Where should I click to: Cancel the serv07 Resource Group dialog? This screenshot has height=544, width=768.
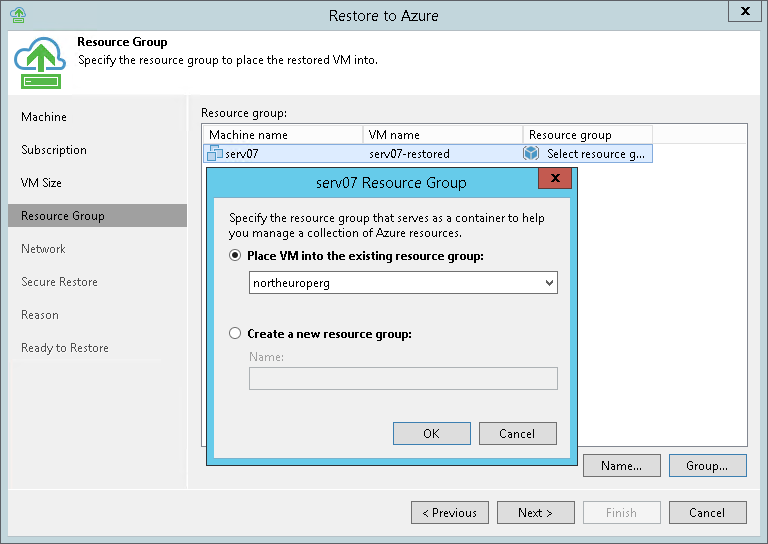point(517,434)
